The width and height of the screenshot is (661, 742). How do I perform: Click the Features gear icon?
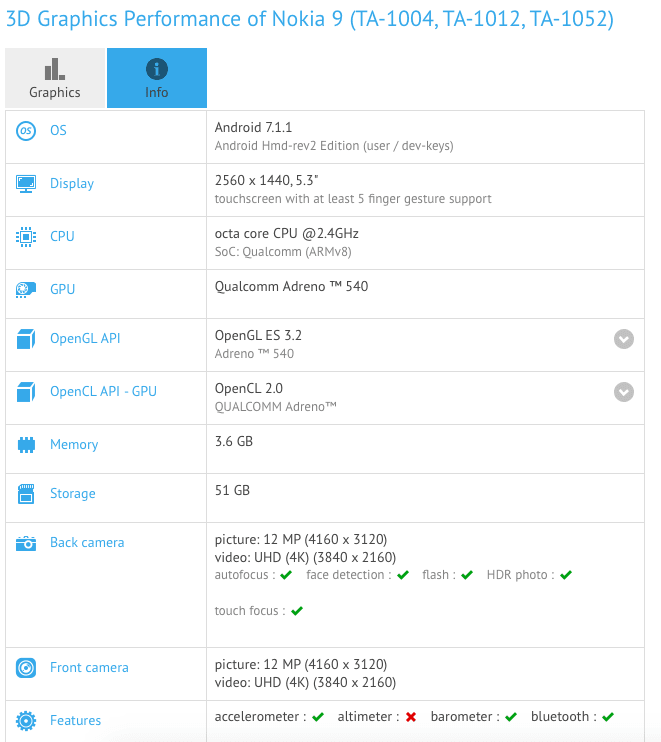coord(26,721)
